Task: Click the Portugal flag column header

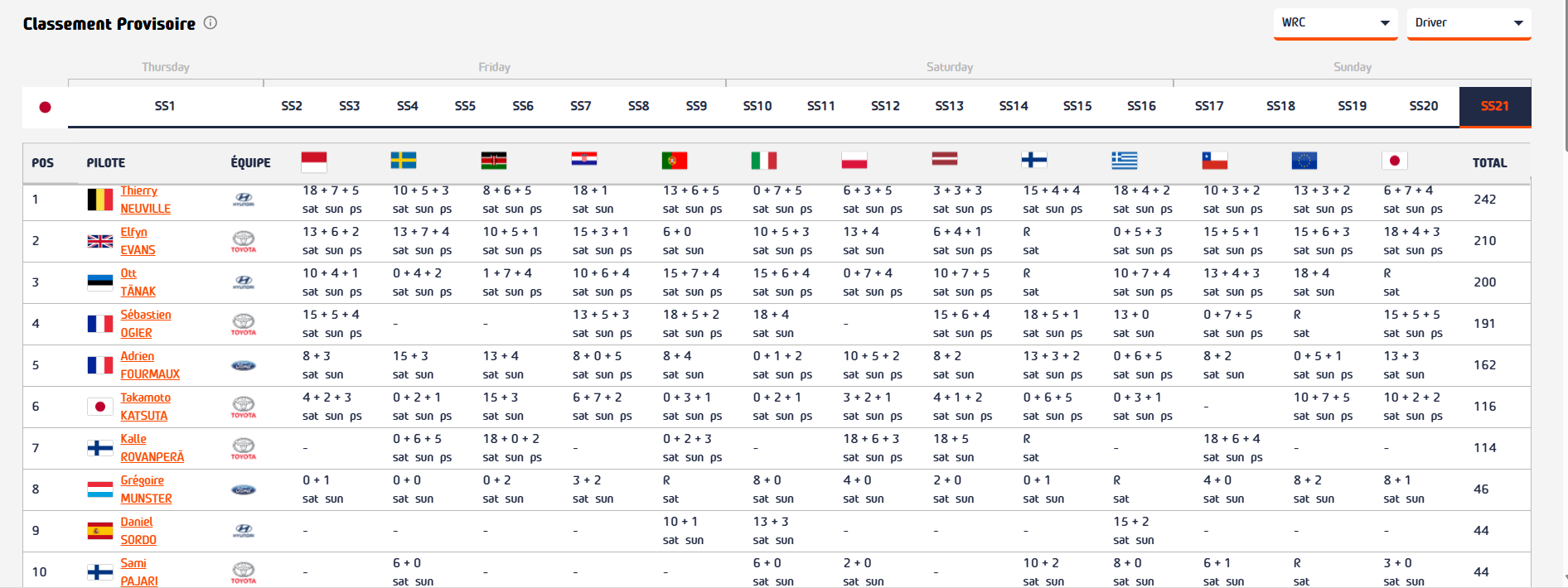Action: (x=675, y=161)
